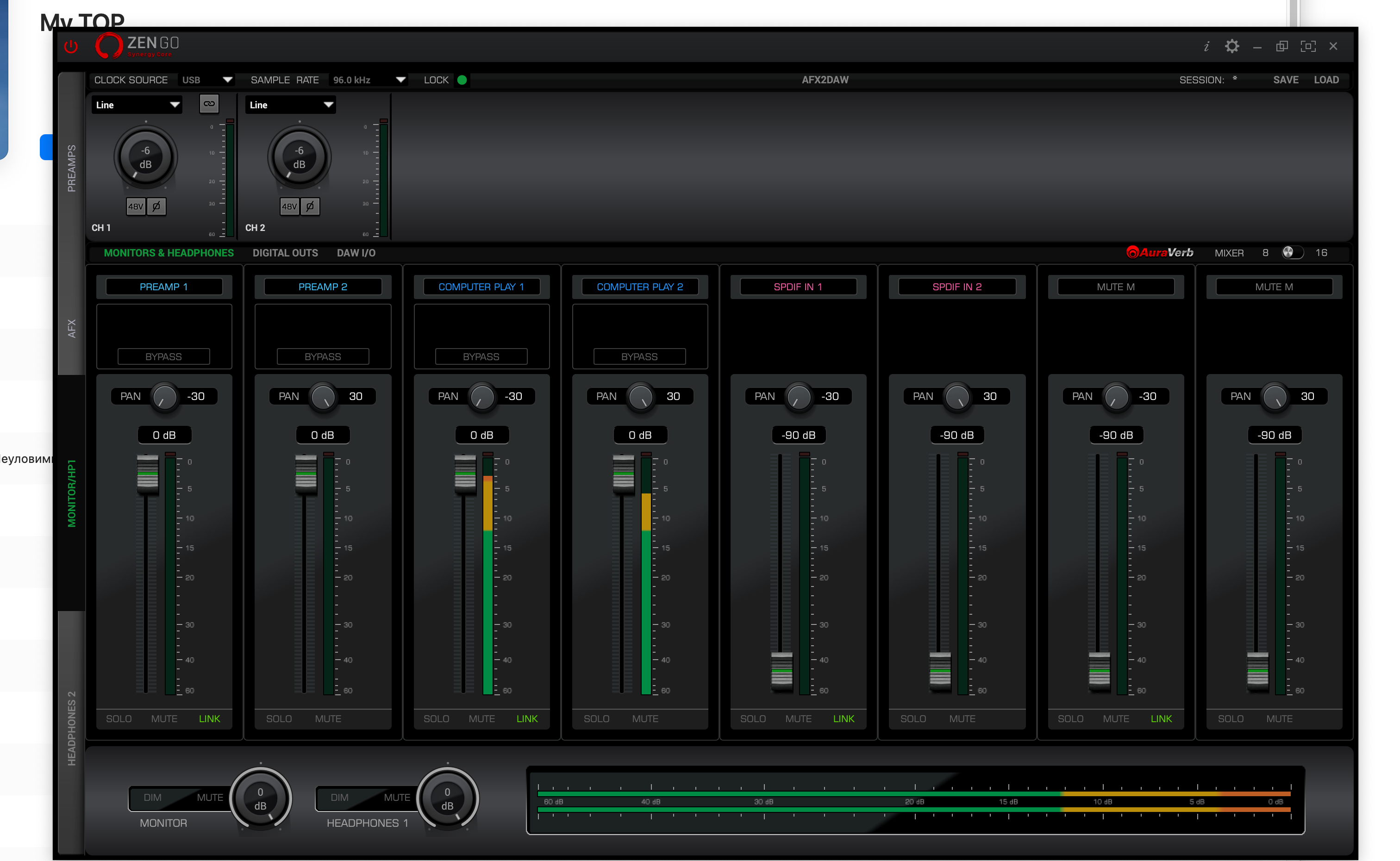This screenshot has width=1400, height=861.
Task: Invert phase on CH 2
Action: 310,206
